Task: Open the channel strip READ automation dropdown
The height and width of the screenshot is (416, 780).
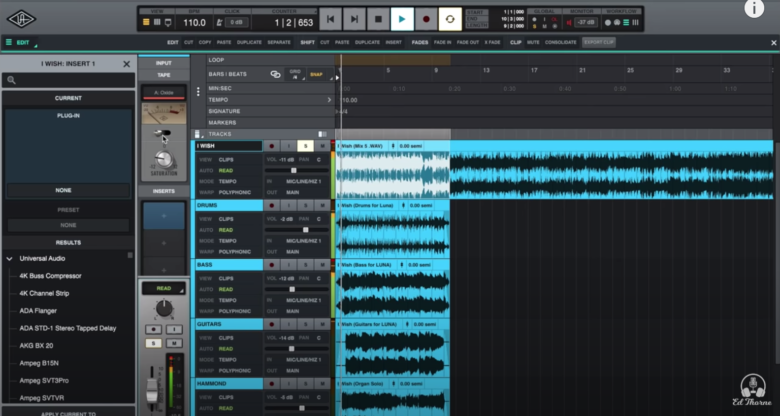Action: click(164, 289)
